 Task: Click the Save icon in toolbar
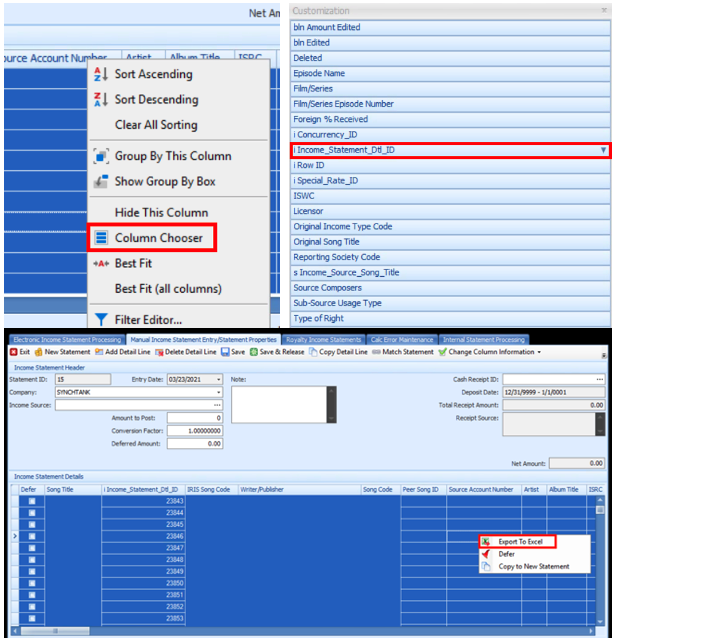coord(225,352)
